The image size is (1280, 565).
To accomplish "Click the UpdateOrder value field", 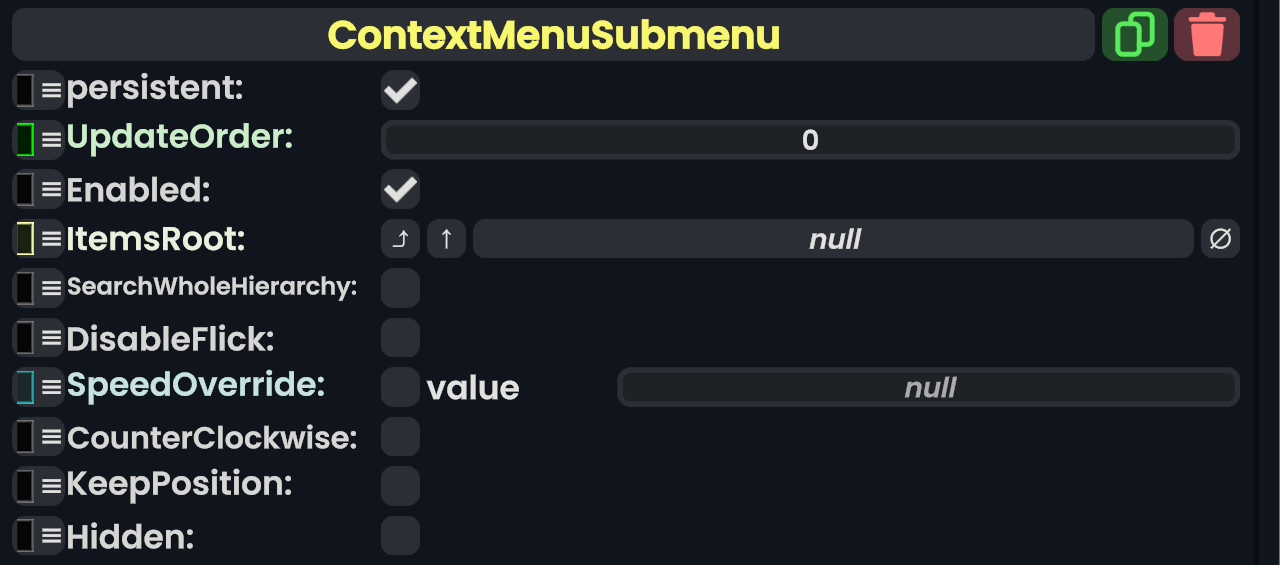I will 810,140.
